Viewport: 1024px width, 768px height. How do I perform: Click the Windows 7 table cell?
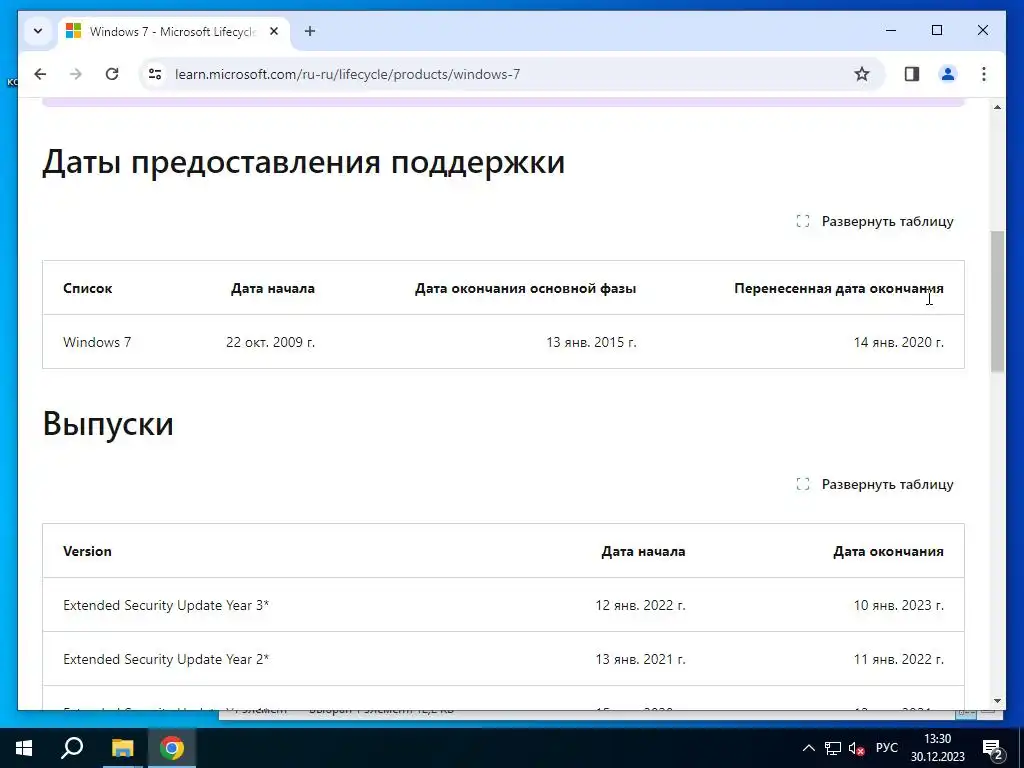pyautogui.click(x=97, y=342)
